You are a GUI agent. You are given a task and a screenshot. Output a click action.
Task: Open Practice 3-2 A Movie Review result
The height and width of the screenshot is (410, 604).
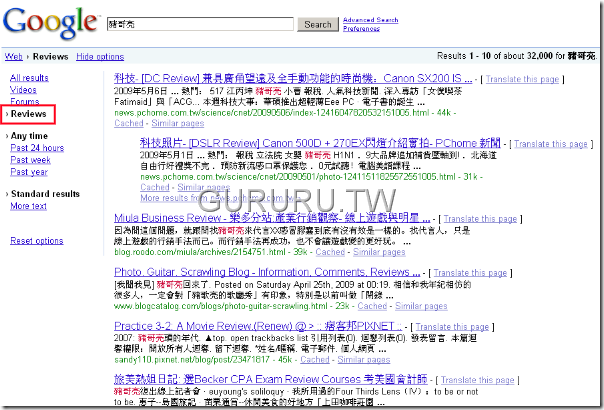tap(258, 326)
